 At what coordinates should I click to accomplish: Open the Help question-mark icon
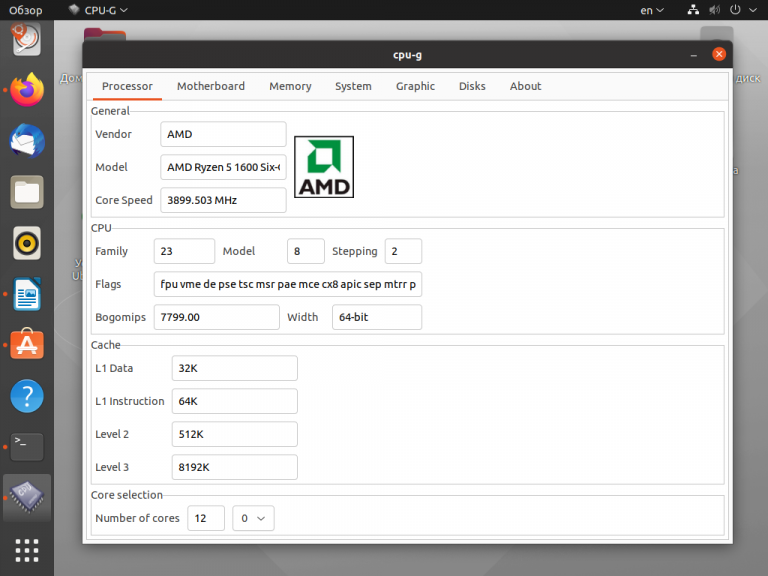tap(27, 396)
